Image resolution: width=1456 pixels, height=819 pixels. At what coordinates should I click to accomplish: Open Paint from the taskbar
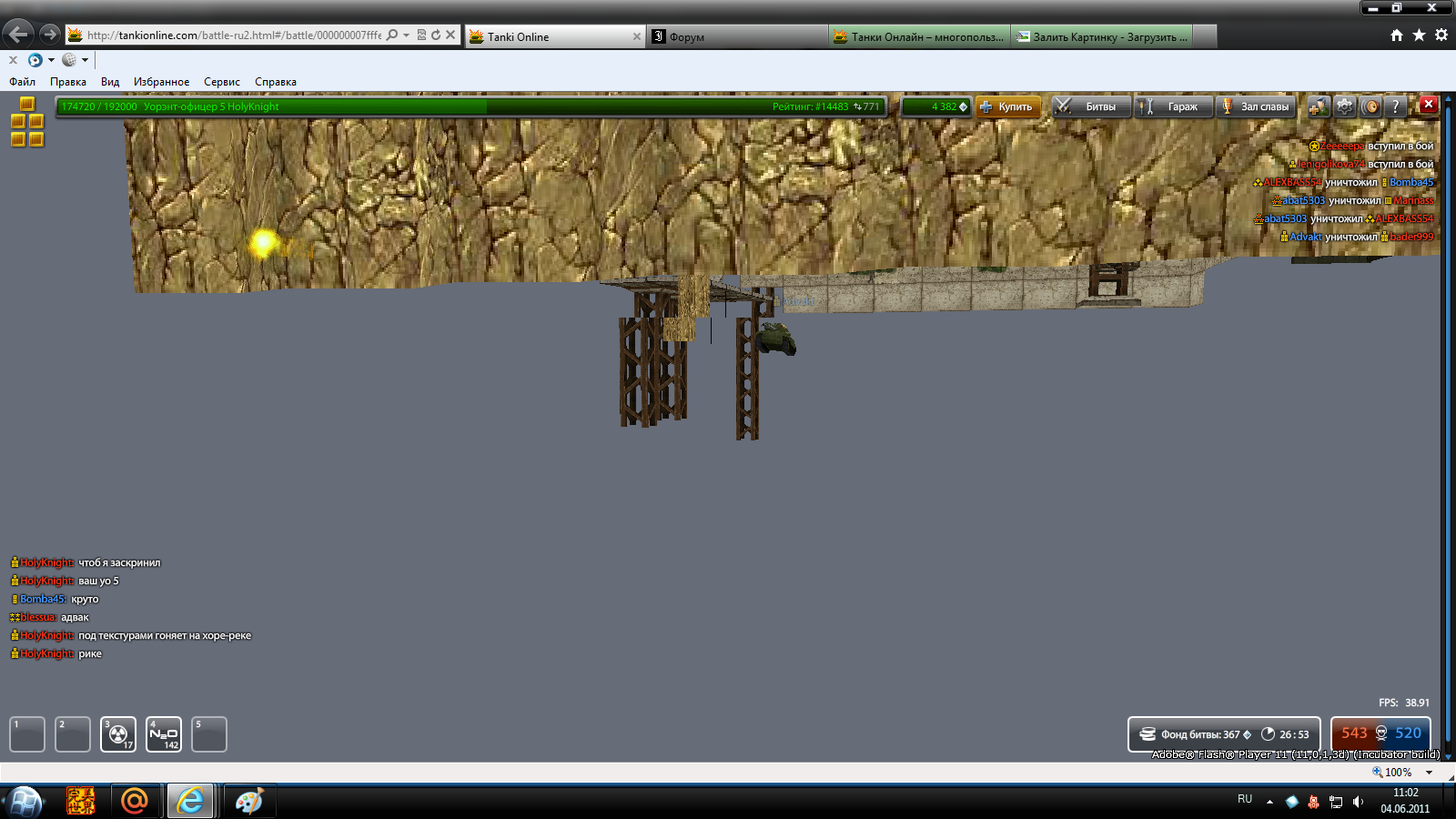click(x=248, y=801)
